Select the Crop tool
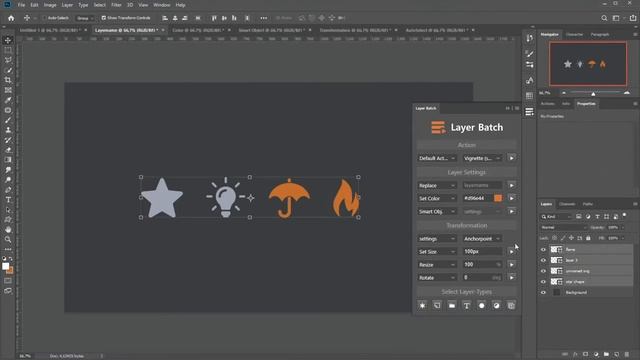Image resolution: width=640 pixels, height=360 pixels. (8, 80)
